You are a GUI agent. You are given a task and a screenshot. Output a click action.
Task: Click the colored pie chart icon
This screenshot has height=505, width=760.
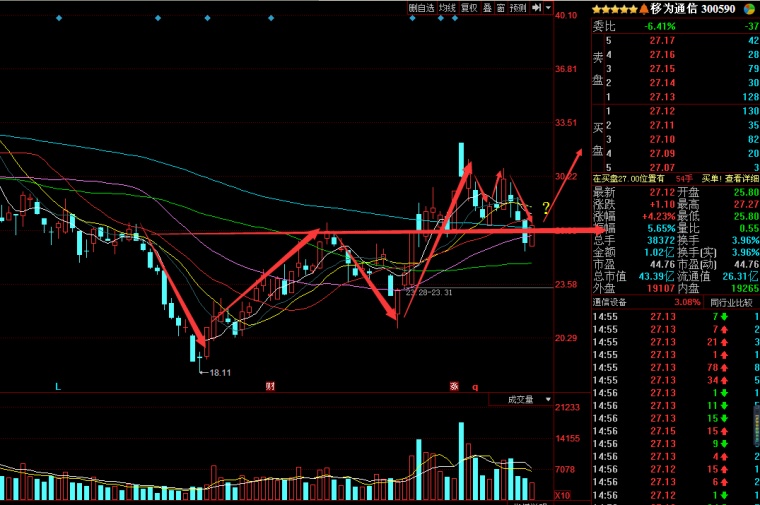click(x=748, y=9)
